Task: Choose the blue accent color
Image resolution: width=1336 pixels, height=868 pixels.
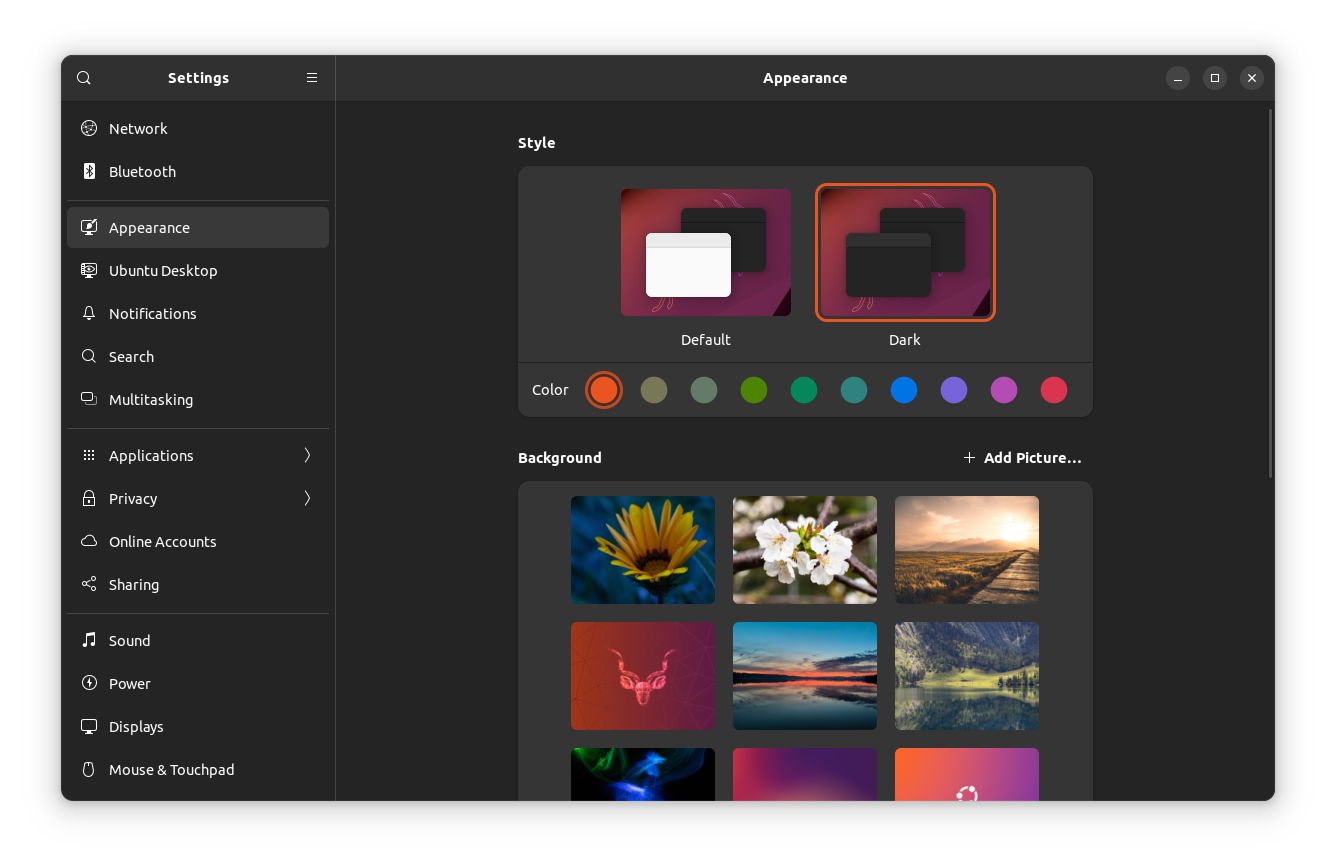Action: pyautogui.click(x=904, y=390)
